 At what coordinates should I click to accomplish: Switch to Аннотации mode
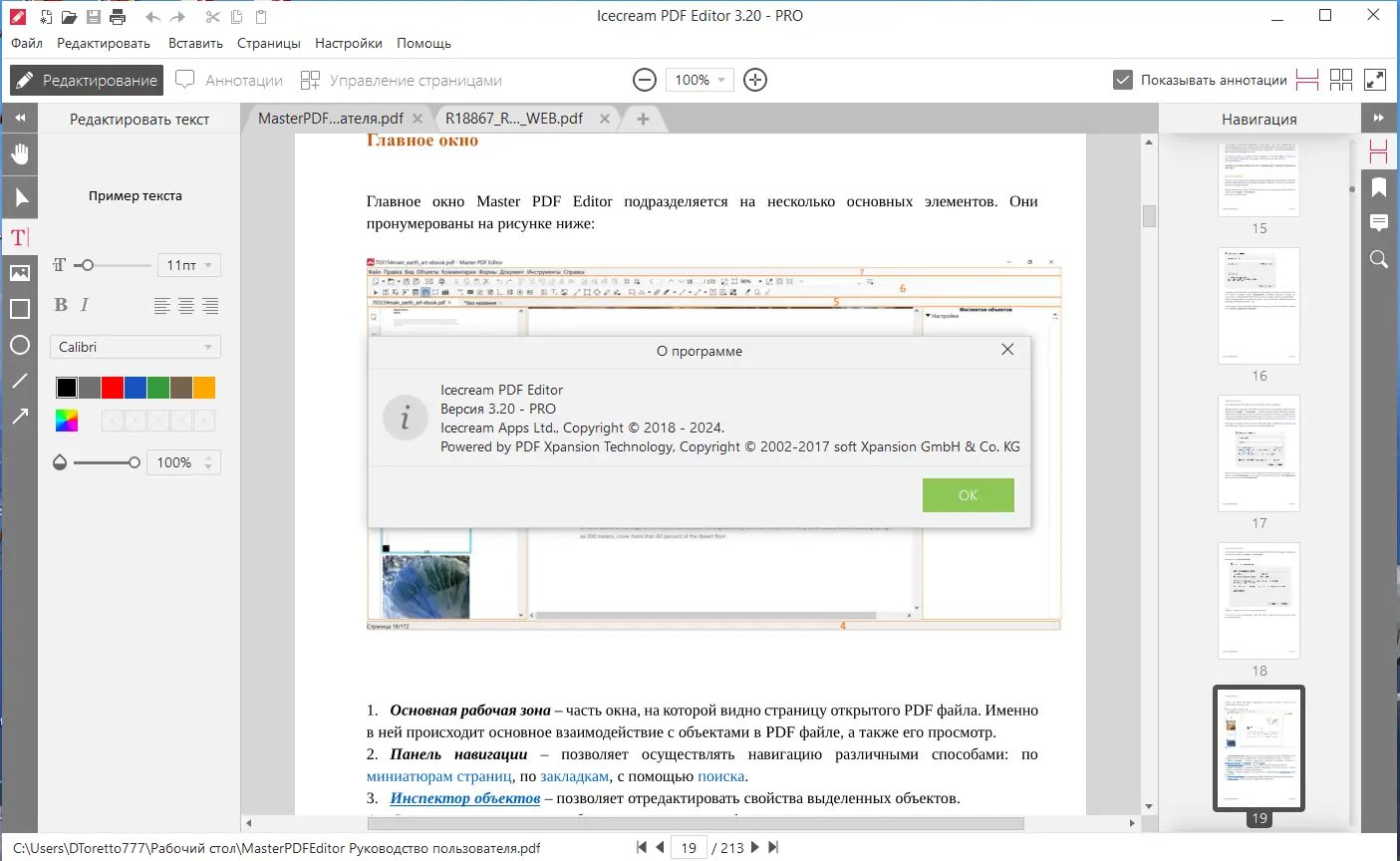pos(229,80)
